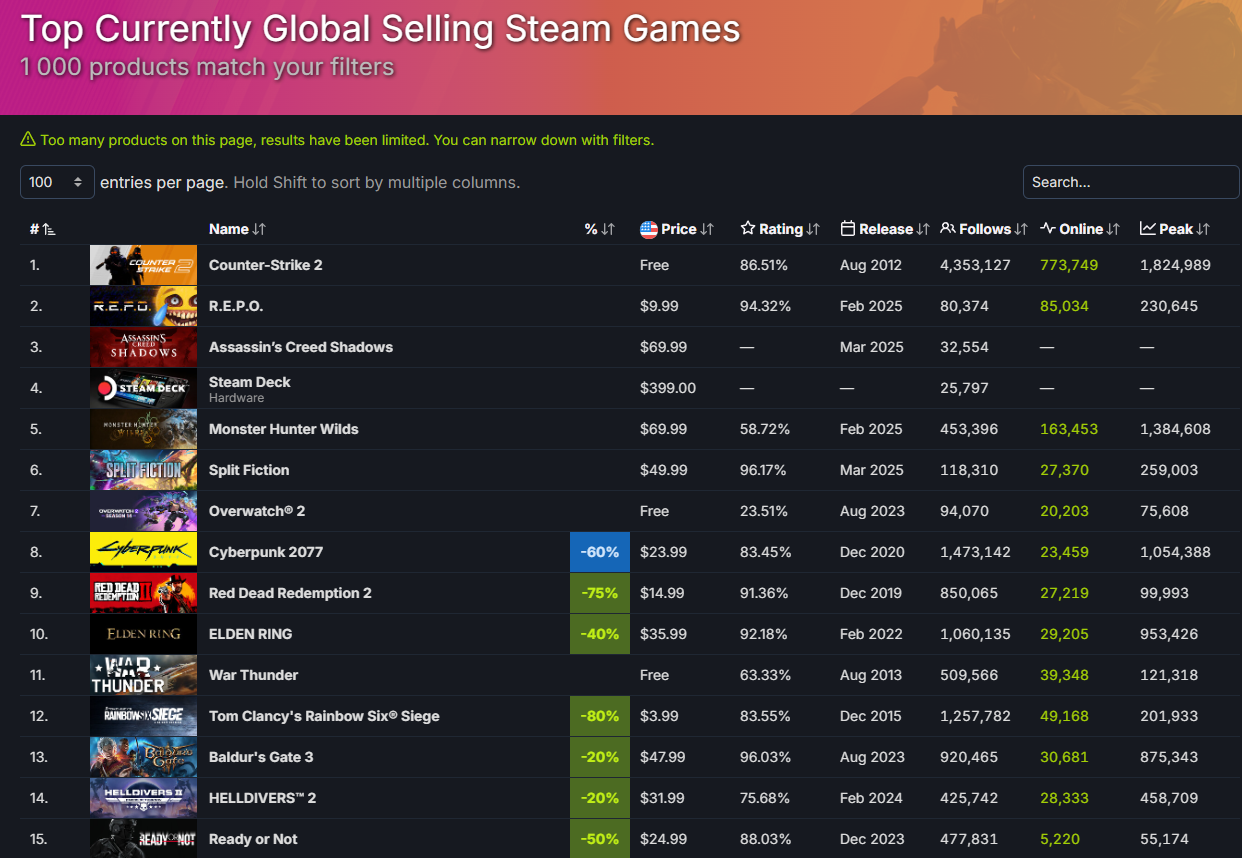Open Counter-Strike 2 game thumbnail
1242x858 pixels.
(143, 265)
